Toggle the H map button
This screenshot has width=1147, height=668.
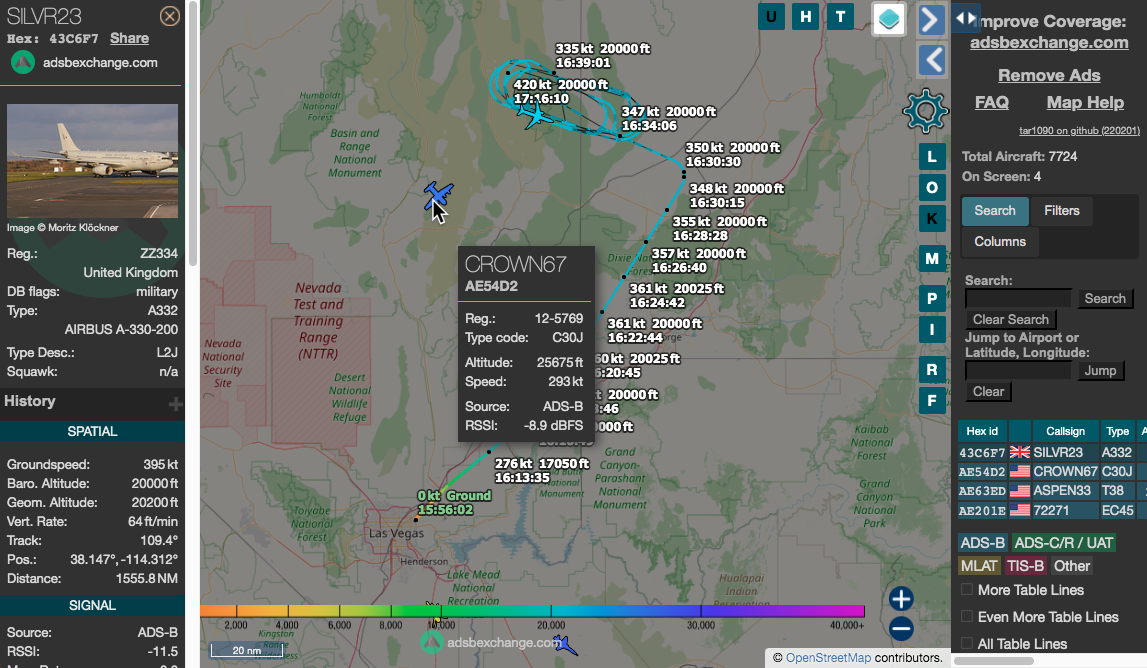pos(805,17)
